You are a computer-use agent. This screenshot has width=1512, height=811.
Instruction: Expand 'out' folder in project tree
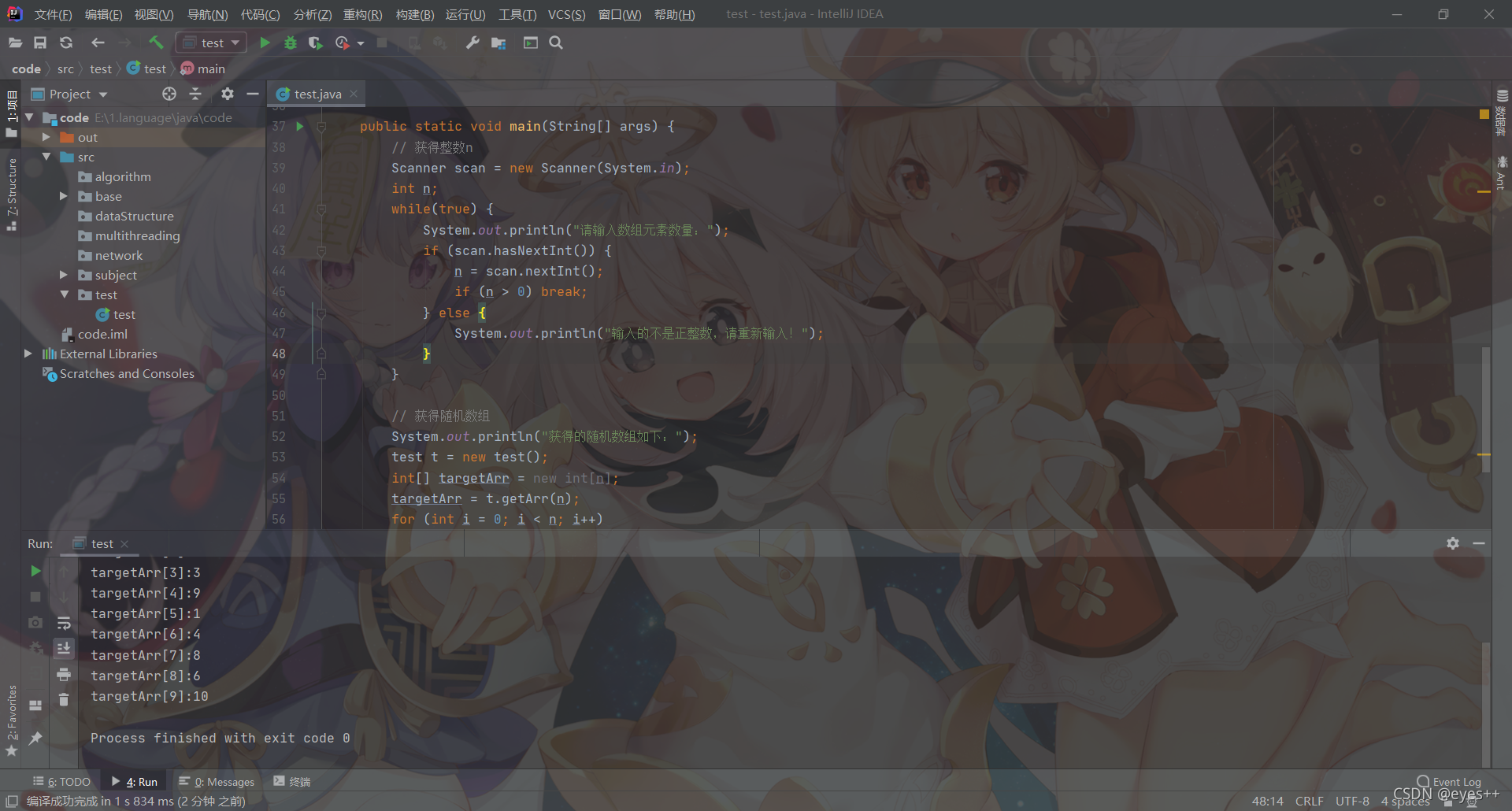tap(46, 137)
